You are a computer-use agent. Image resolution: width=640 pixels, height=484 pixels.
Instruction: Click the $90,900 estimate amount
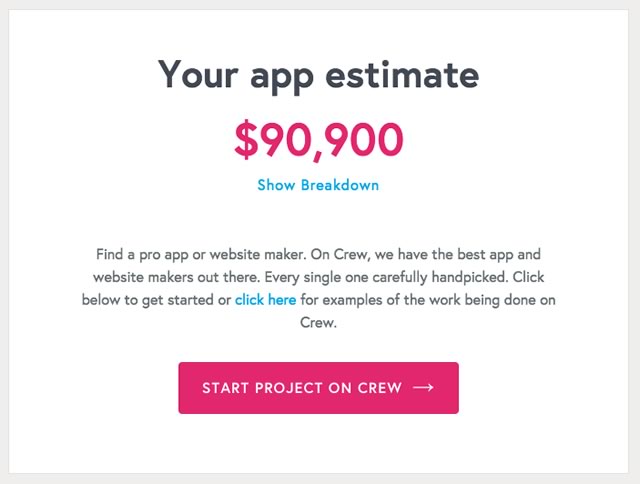(x=319, y=140)
